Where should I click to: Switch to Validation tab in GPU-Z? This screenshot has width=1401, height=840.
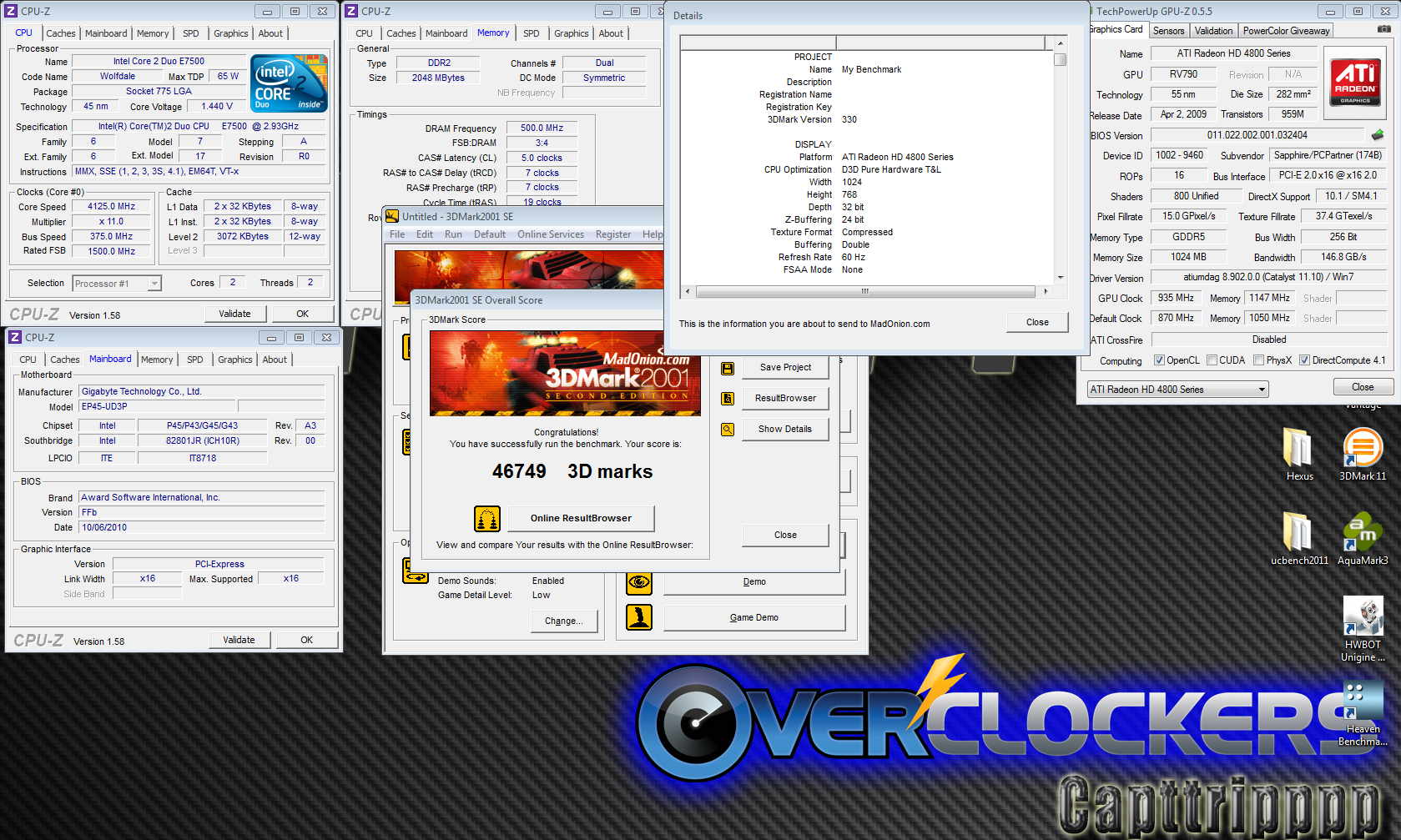point(1213,31)
